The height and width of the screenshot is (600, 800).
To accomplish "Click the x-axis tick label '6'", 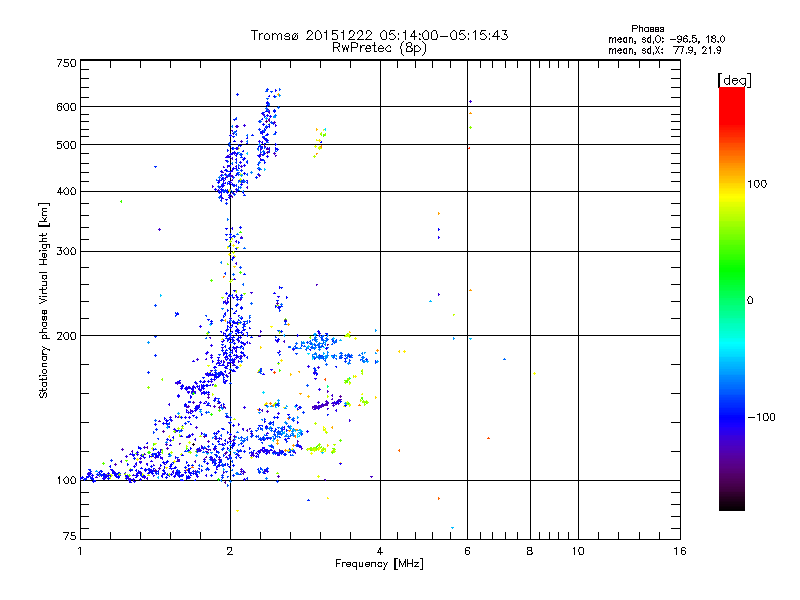I will pyautogui.click(x=467, y=551).
